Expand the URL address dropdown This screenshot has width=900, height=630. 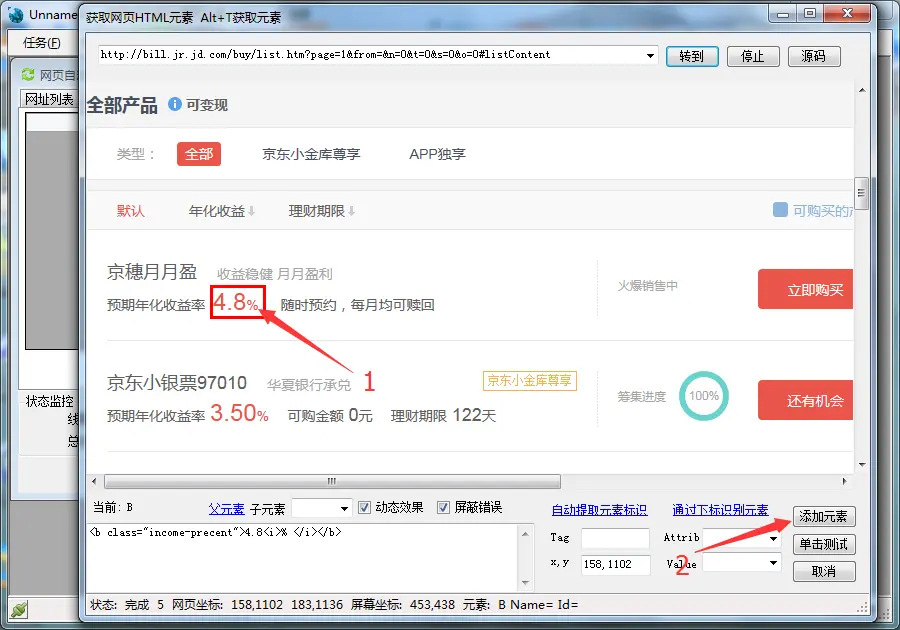pos(650,56)
